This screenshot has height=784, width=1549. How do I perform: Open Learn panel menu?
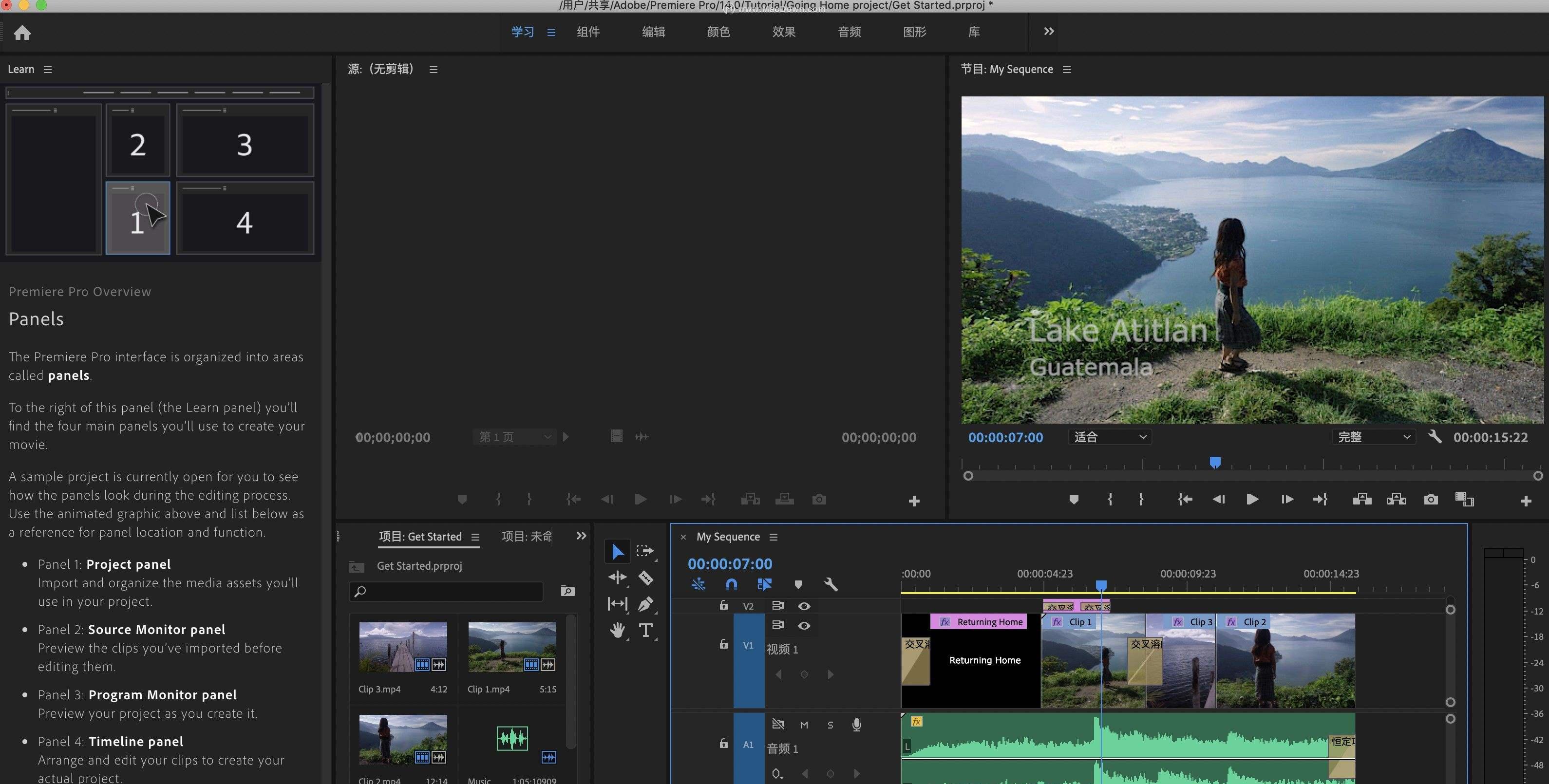click(48, 70)
